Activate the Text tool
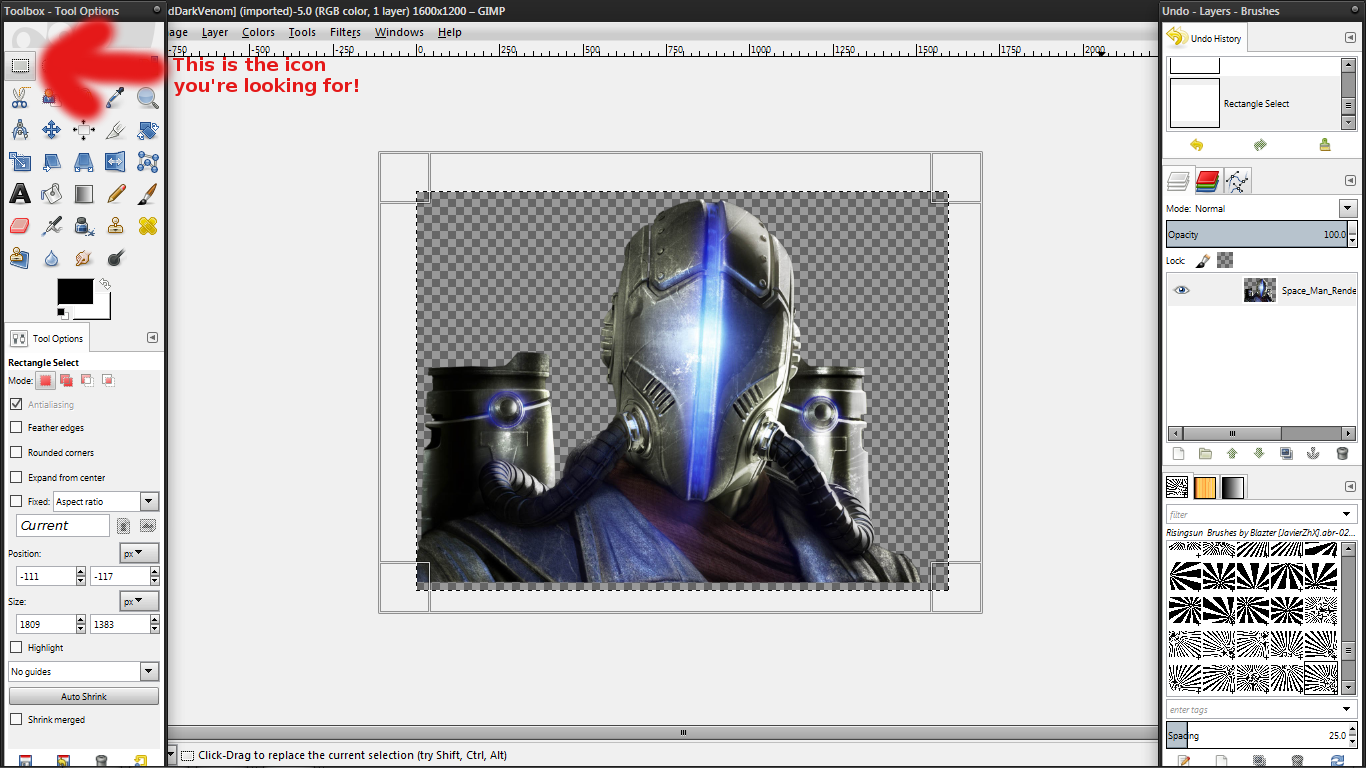 20,194
